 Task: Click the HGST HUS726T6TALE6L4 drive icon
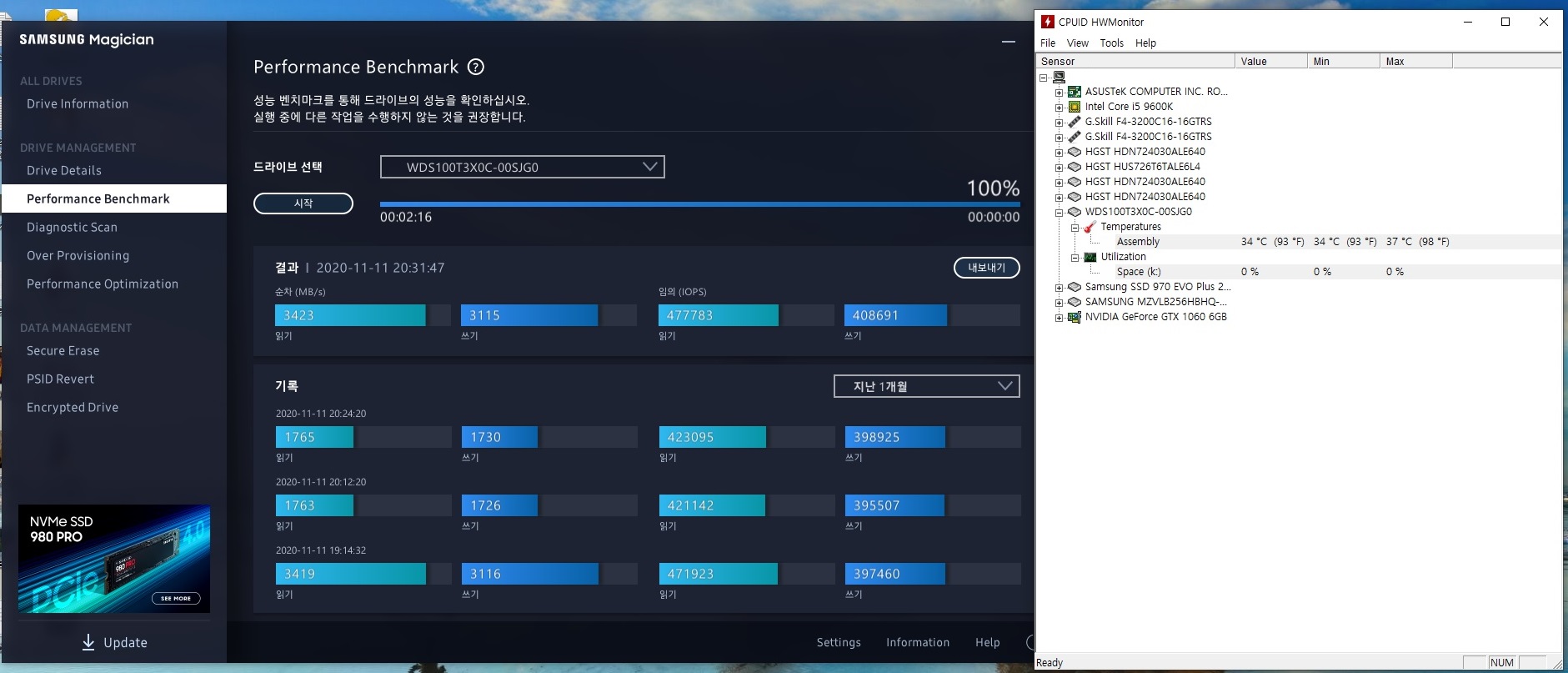(1075, 167)
